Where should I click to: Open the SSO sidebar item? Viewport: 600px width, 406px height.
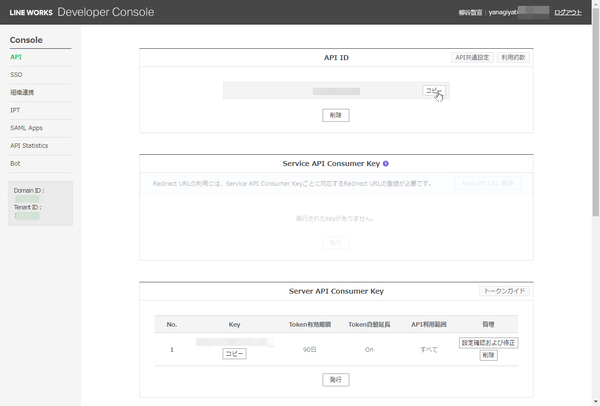pyautogui.click(x=16, y=75)
